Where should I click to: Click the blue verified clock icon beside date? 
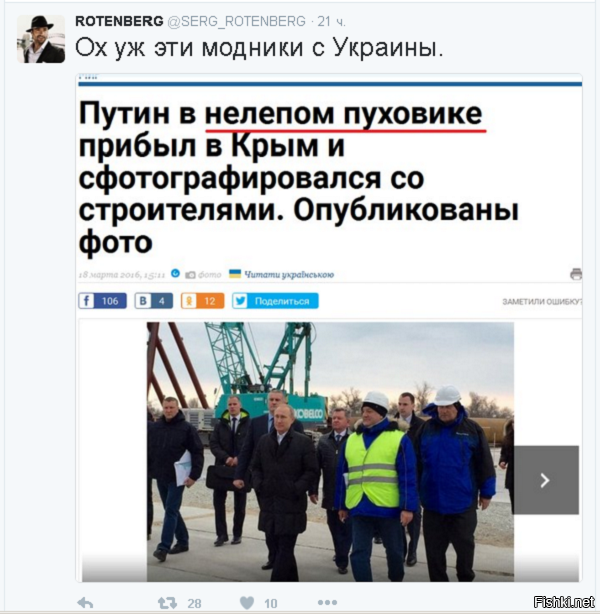click(x=175, y=273)
